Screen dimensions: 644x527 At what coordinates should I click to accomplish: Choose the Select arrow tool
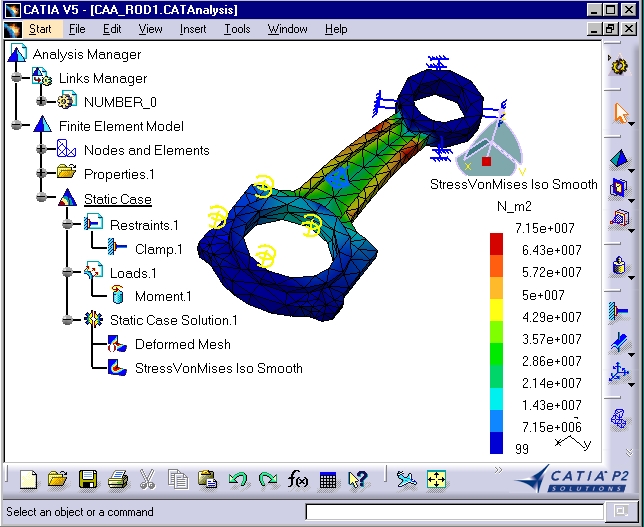[621, 113]
